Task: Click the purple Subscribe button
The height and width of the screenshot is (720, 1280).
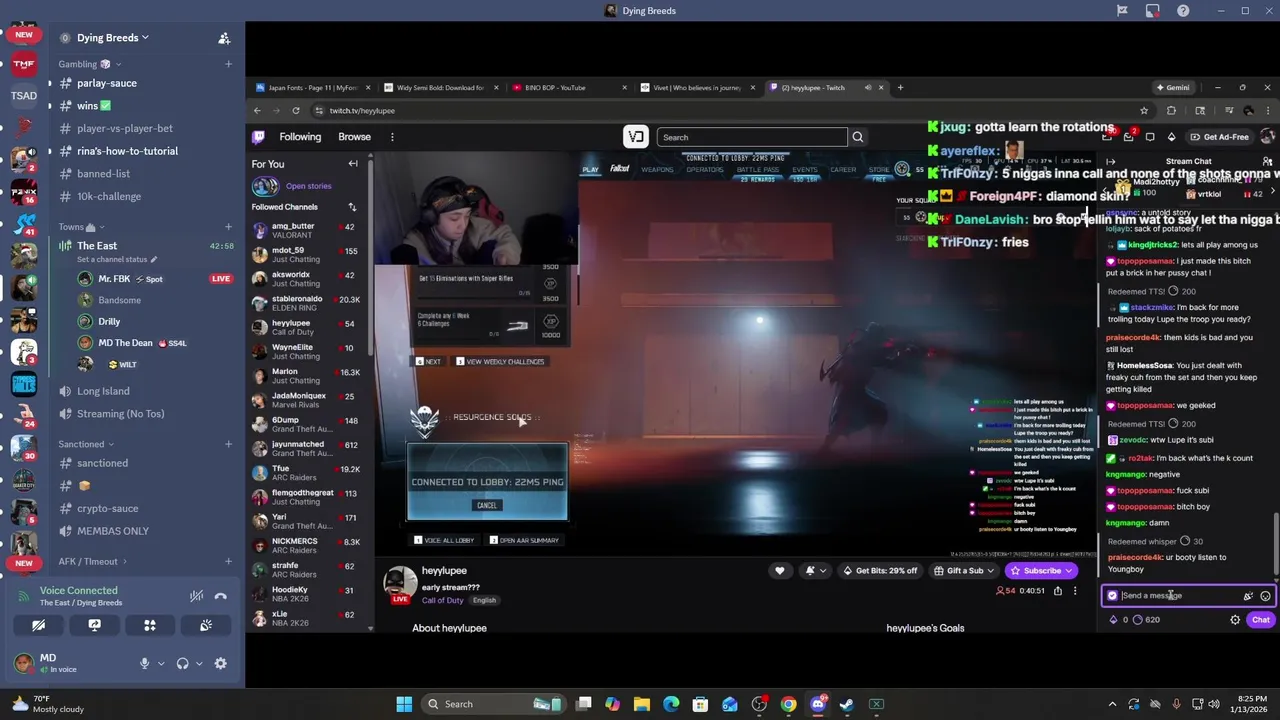Action: [1041, 571]
